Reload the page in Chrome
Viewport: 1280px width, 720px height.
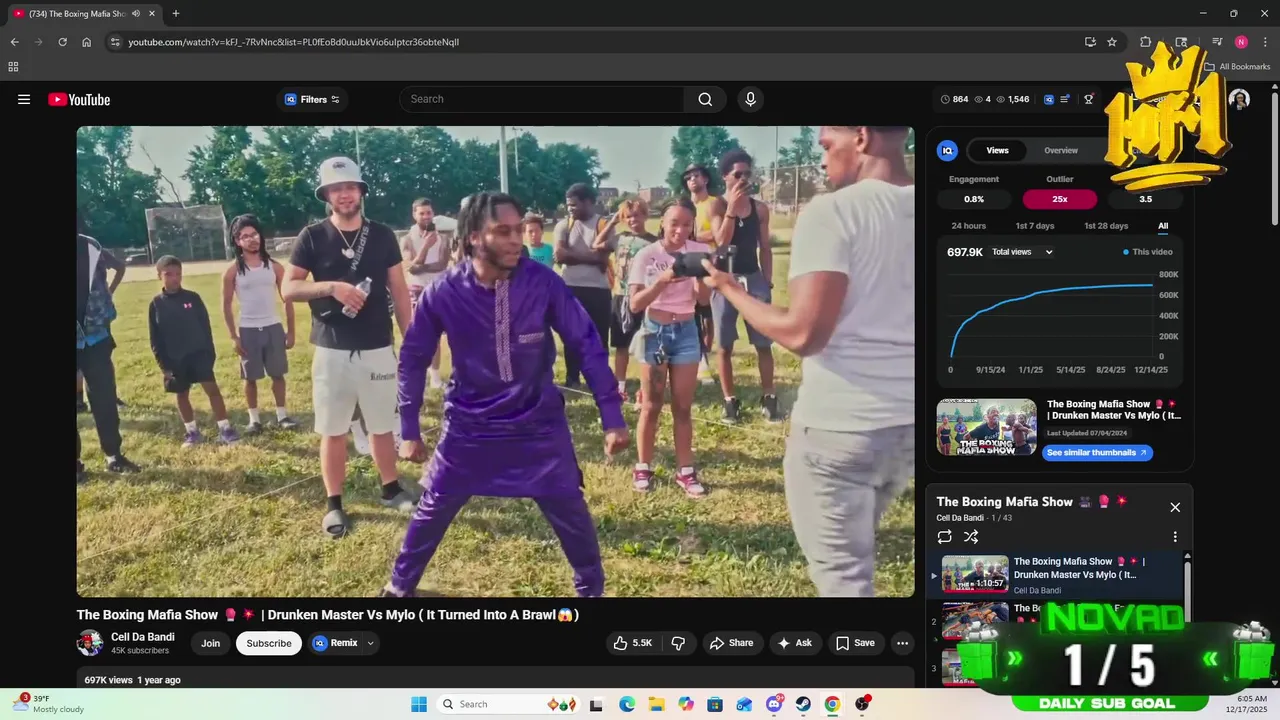[x=62, y=42]
